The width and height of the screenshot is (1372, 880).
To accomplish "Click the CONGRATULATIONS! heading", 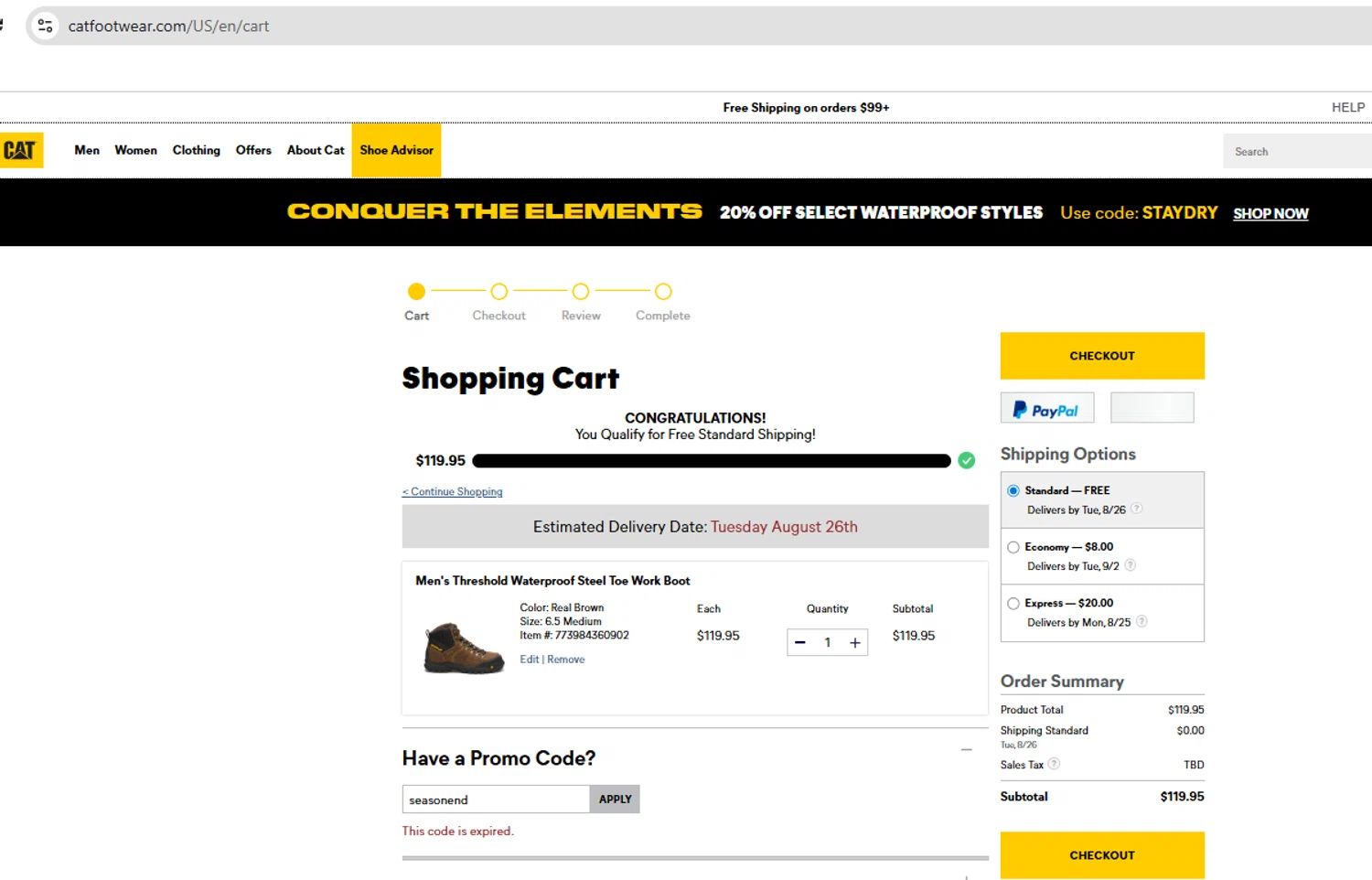I will (695, 418).
